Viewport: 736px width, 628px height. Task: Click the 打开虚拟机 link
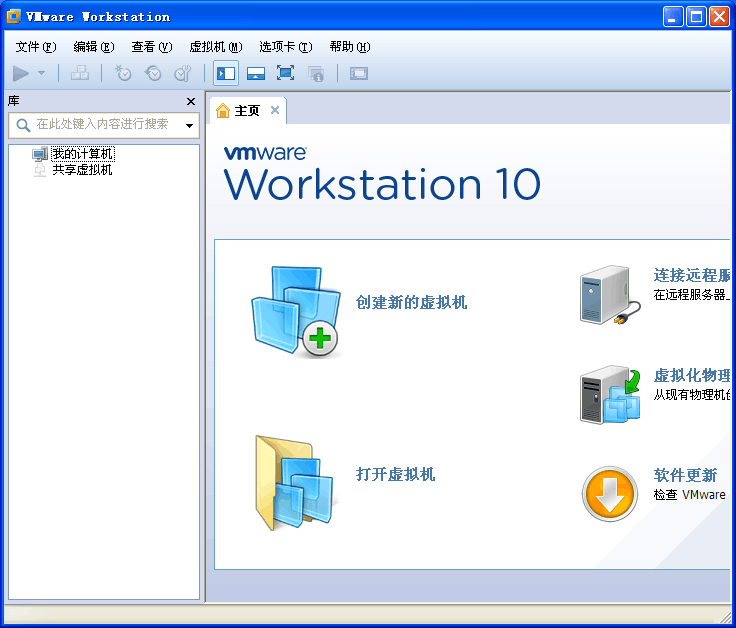pos(395,474)
